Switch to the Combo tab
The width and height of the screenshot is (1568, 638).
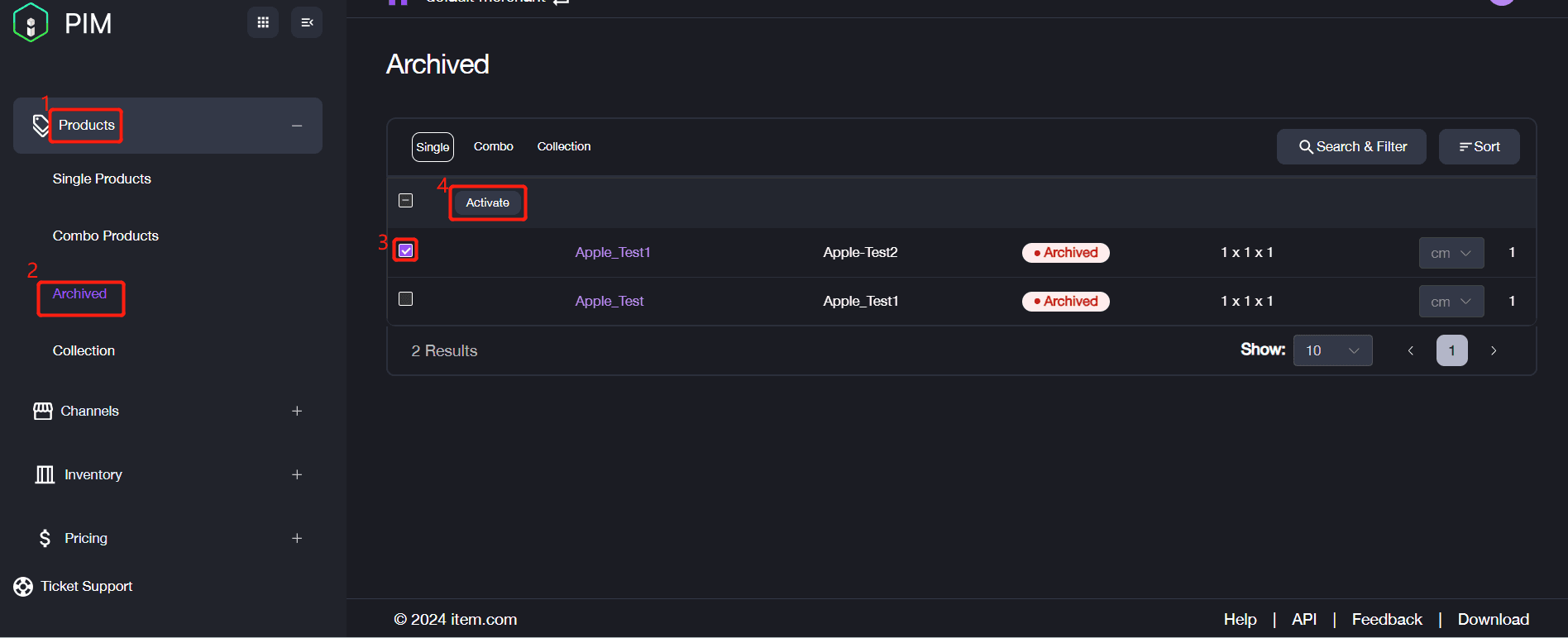pyautogui.click(x=494, y=146)
